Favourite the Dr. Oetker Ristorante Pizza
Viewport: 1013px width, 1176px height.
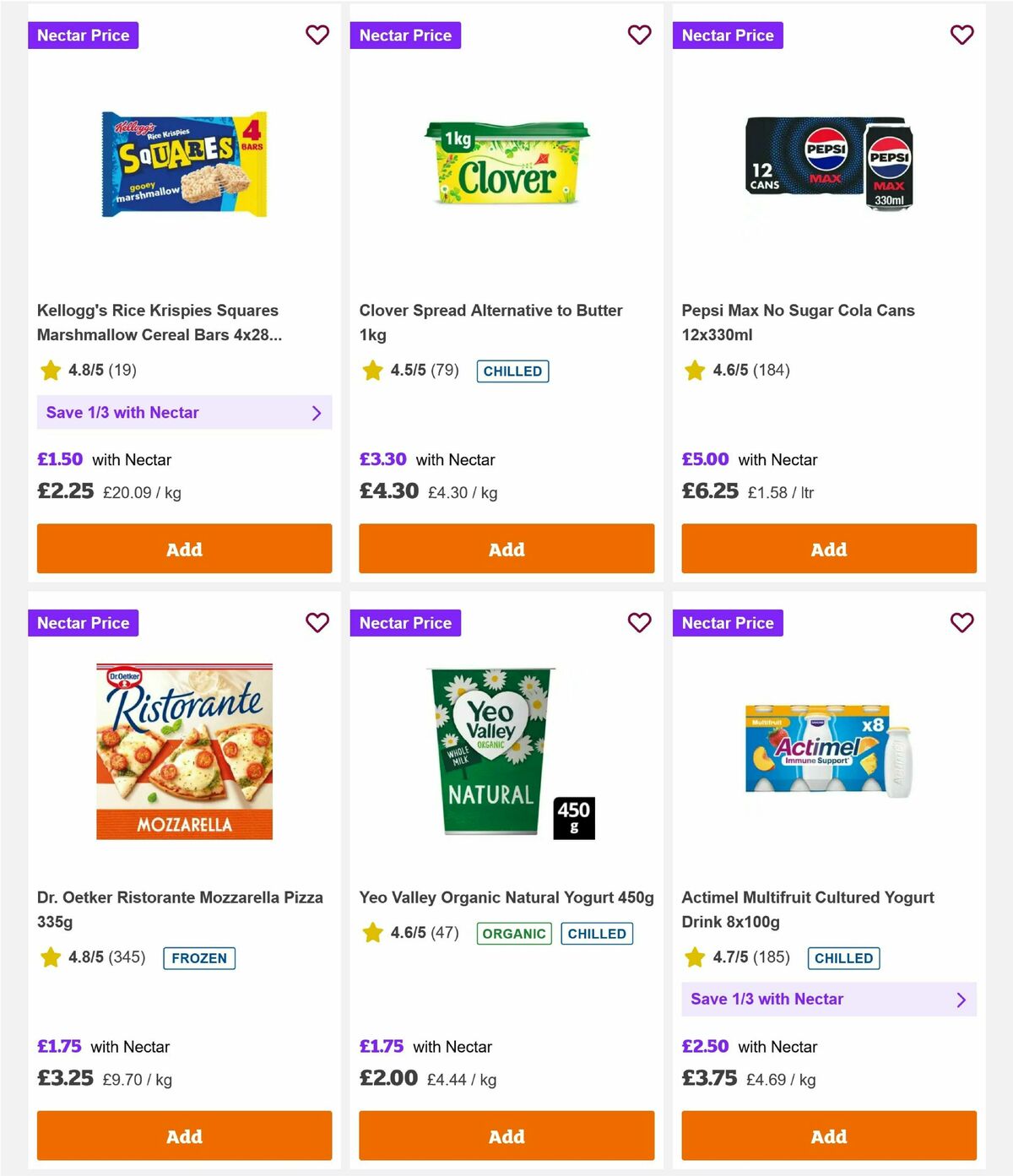click(317, 623)
